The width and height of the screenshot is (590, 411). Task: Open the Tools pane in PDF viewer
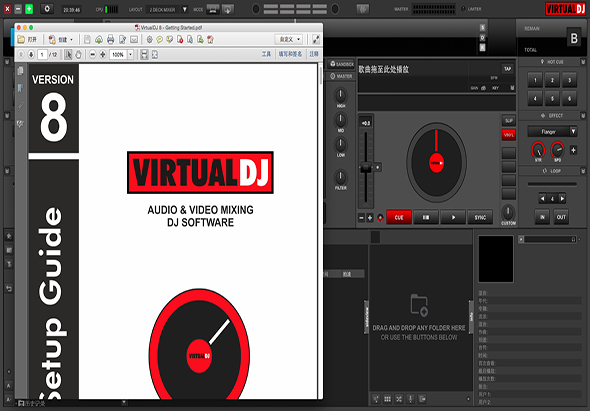point(266,54)
